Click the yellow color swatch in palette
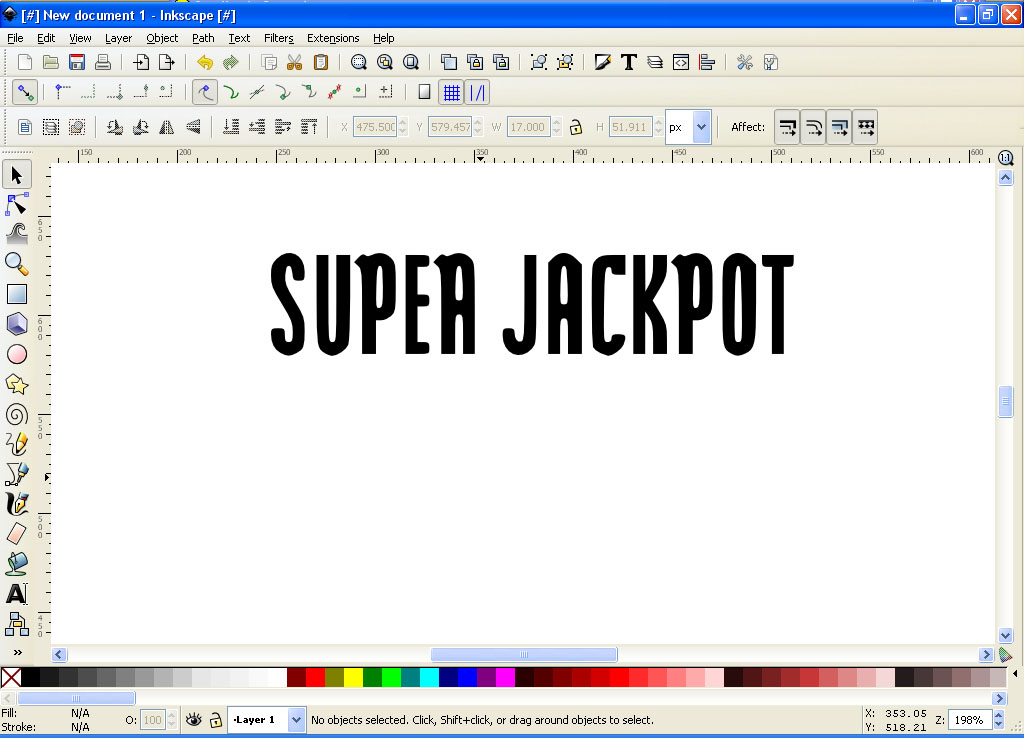Viewport: 1024px width, 738px height. tap(353, 677)
